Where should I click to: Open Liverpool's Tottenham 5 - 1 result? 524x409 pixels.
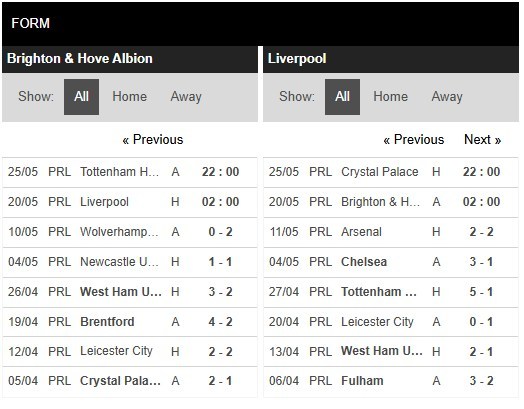tap(481, 292)
